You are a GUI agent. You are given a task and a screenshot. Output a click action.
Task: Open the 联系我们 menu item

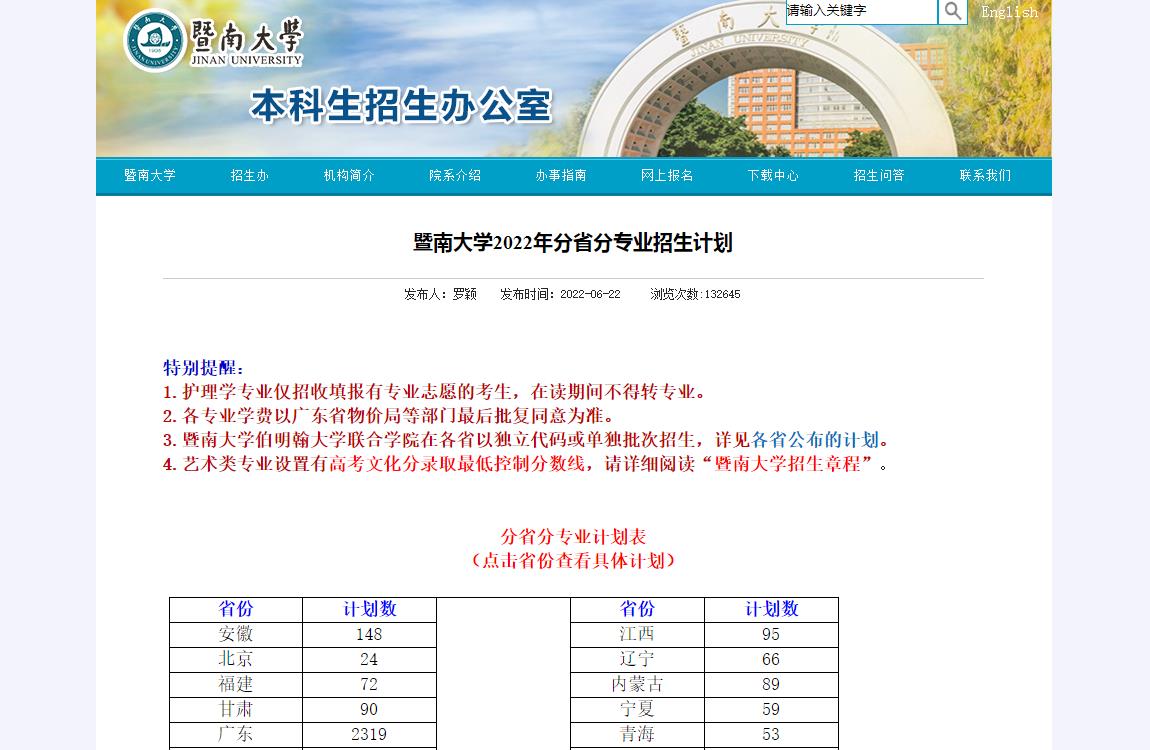(x=985, y=175)
